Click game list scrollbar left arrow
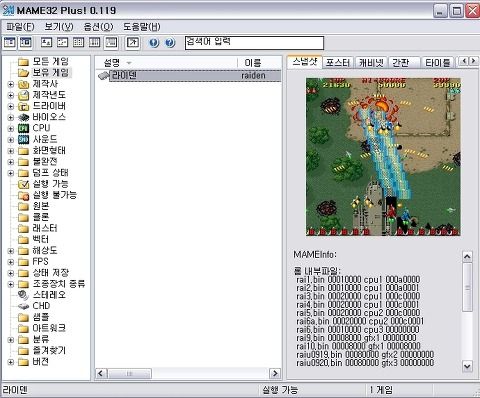 101,373
